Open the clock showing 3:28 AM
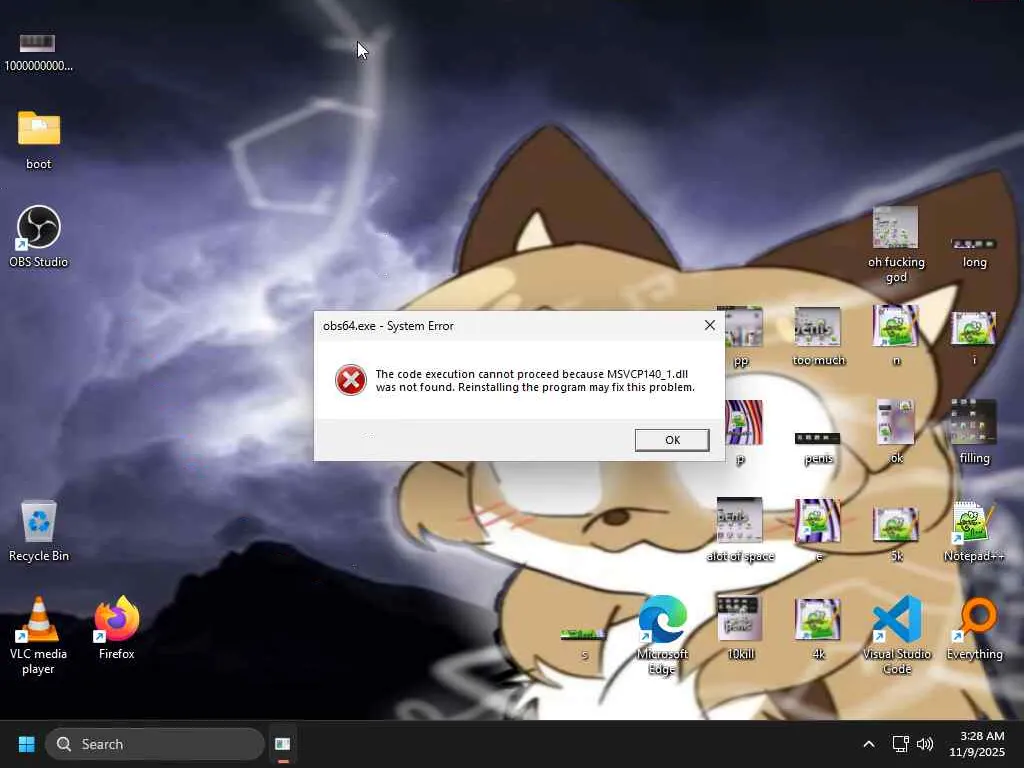Viewport: 1024px width, 768px height. [x=977, y=744]
